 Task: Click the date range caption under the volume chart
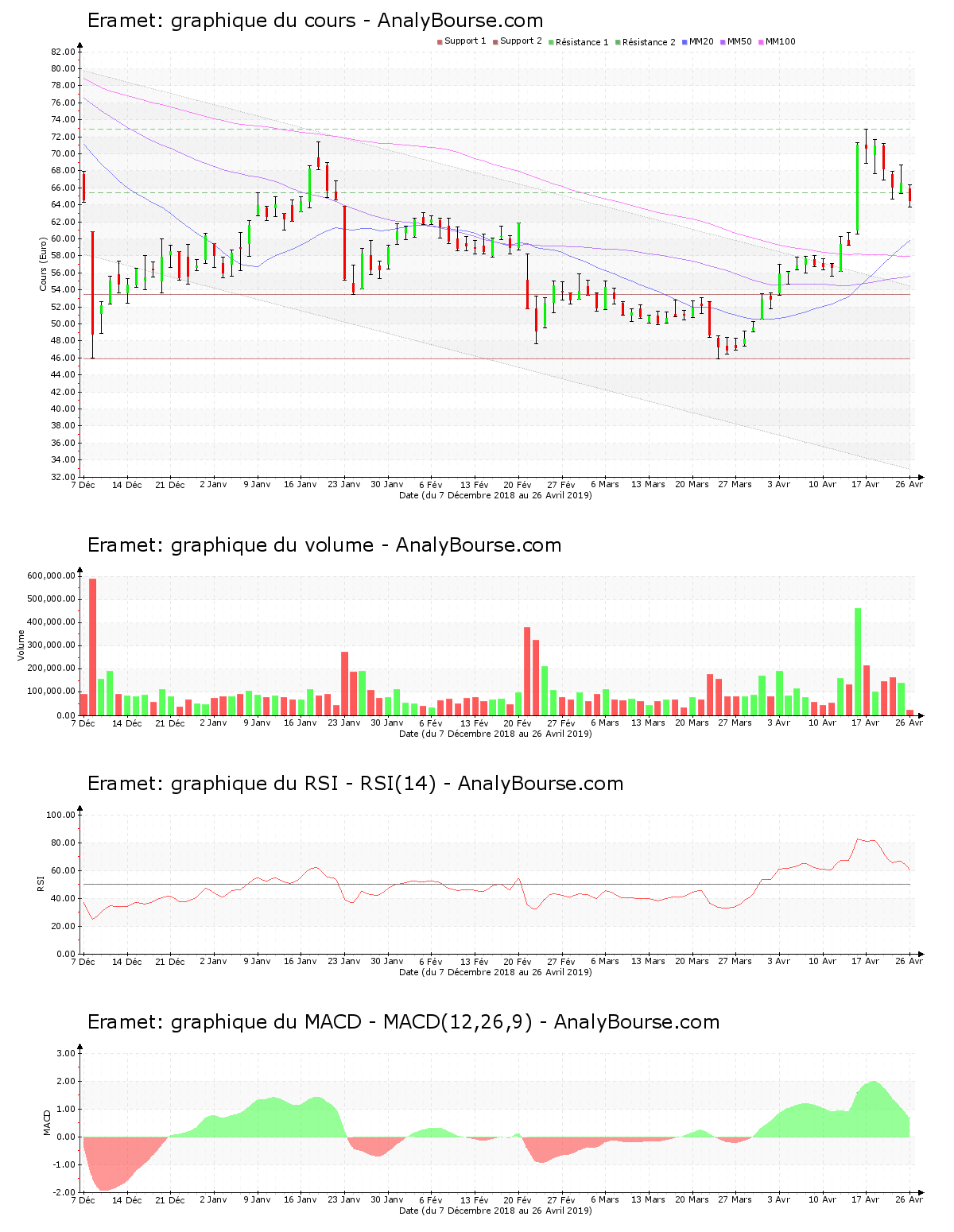[x=495, y=734]
